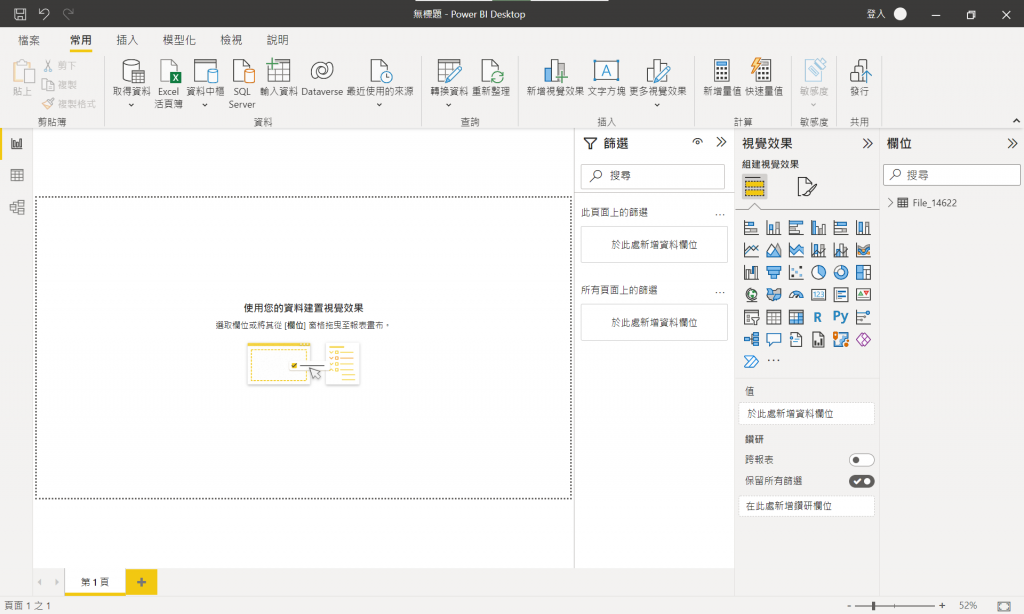Click the 新增量值 button

pos(722,77)
